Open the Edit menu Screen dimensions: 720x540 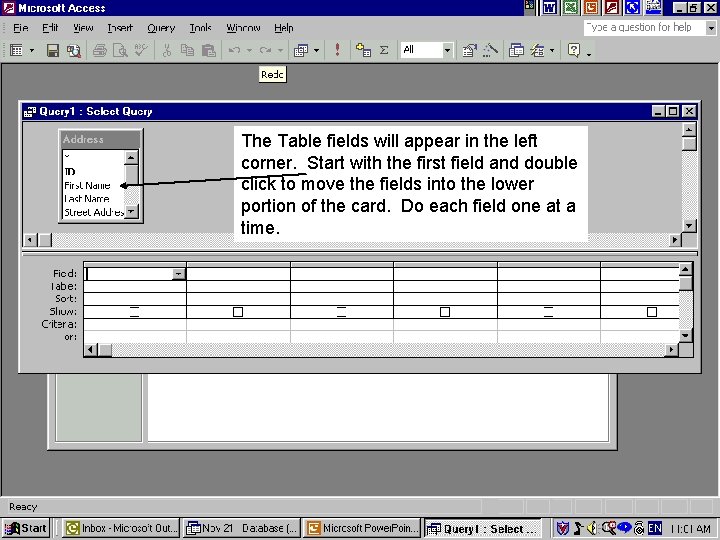pyautogui.click(x=50, y=28)
